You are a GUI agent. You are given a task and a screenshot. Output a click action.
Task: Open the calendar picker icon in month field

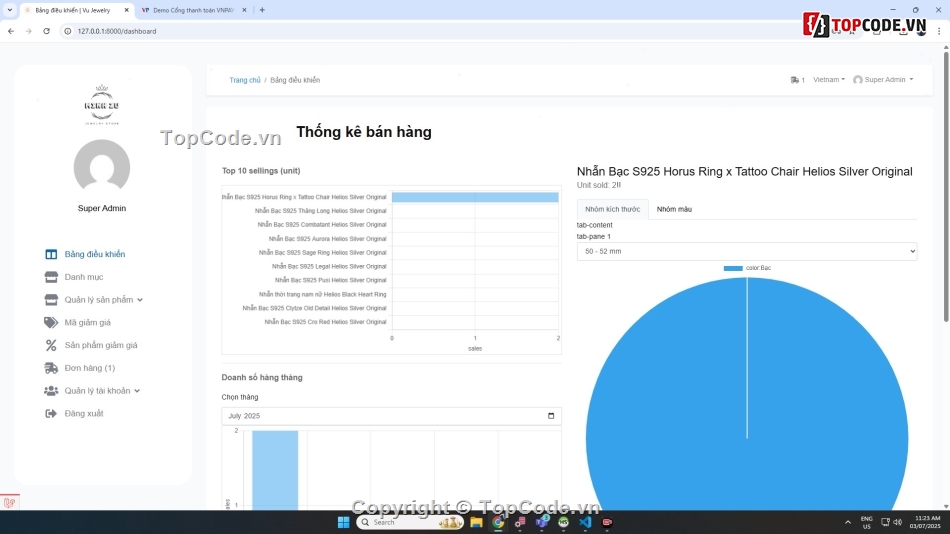tap(551, 415)
